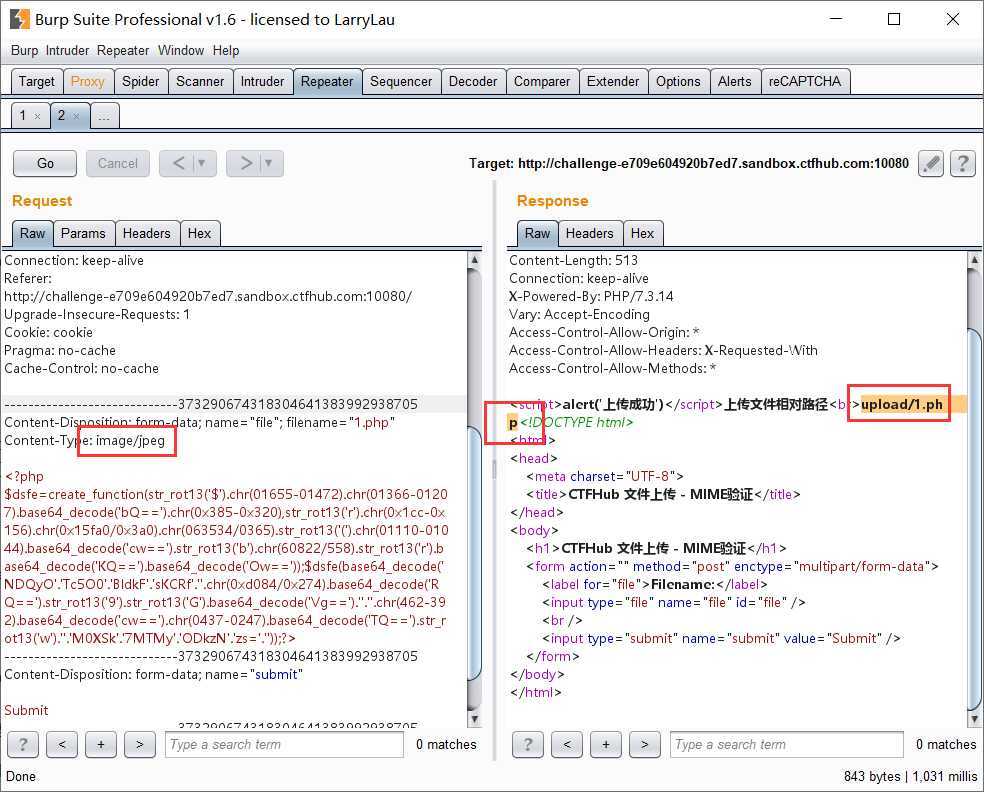
Task: Open response search options plus button
Action: (606, 745)
